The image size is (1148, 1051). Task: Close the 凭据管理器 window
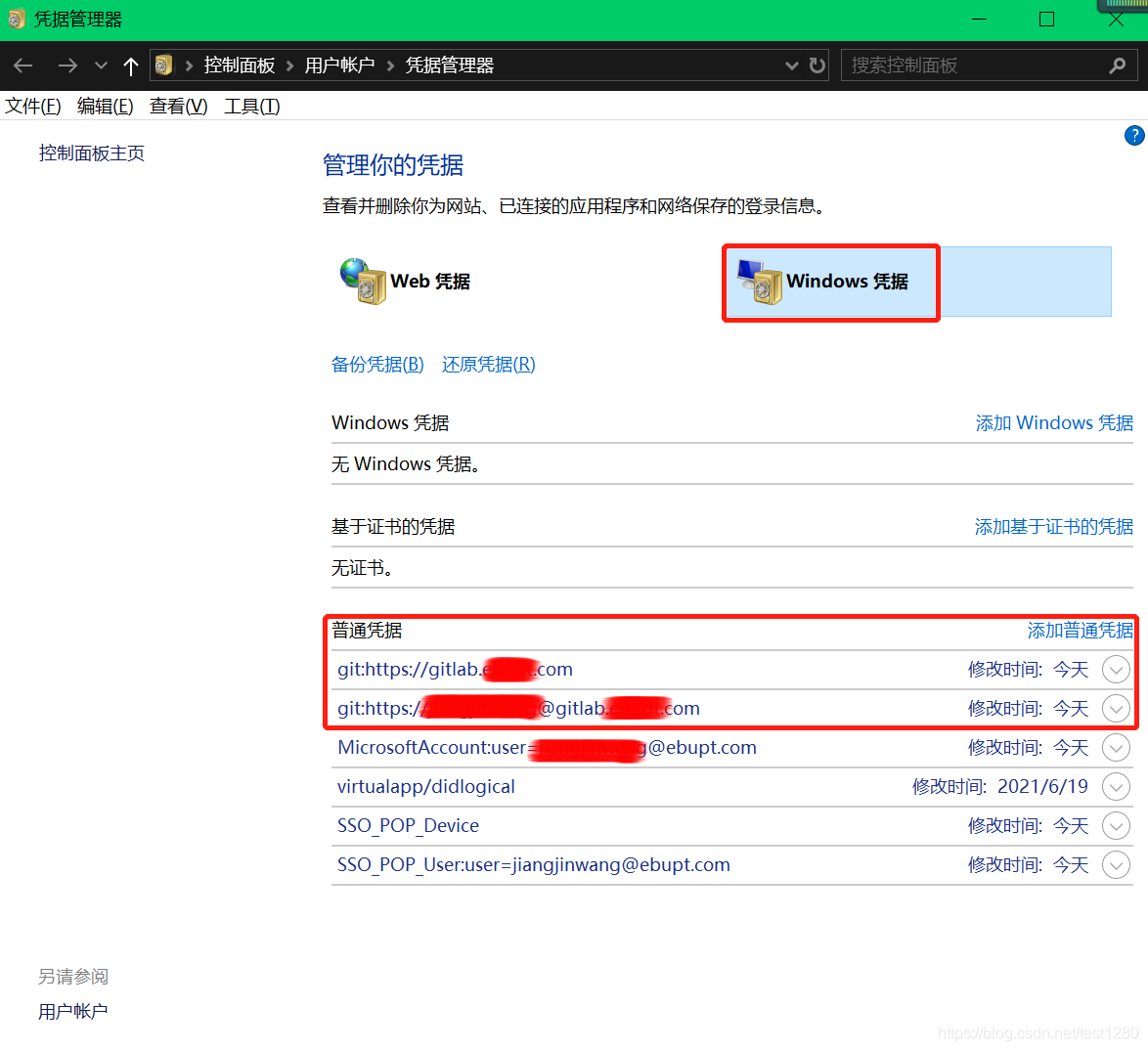(1116, 19)
